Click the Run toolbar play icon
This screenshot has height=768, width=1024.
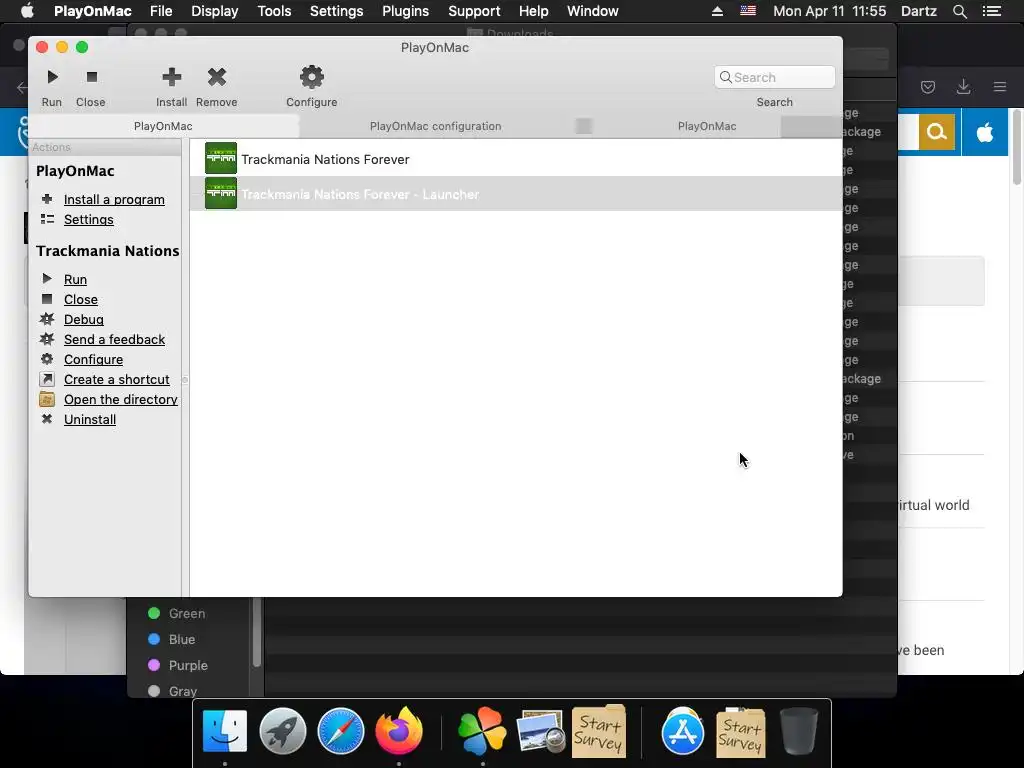(52, 77)
